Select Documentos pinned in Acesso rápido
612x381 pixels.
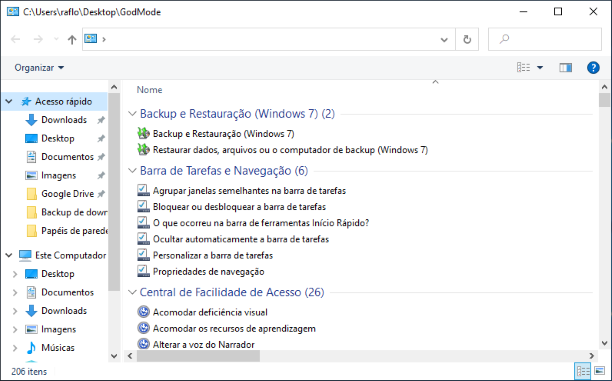pyautogui.click(x=67, y=157)
